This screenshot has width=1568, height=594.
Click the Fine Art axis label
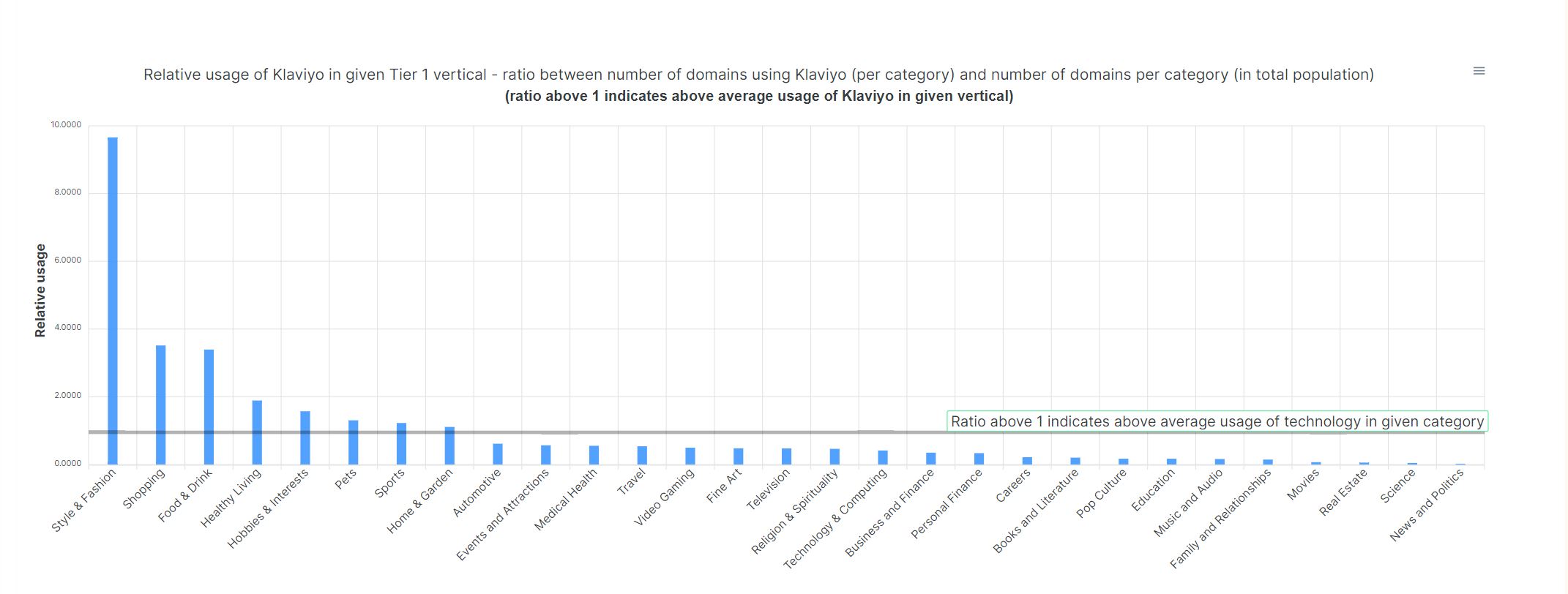[x=724, y=486]
